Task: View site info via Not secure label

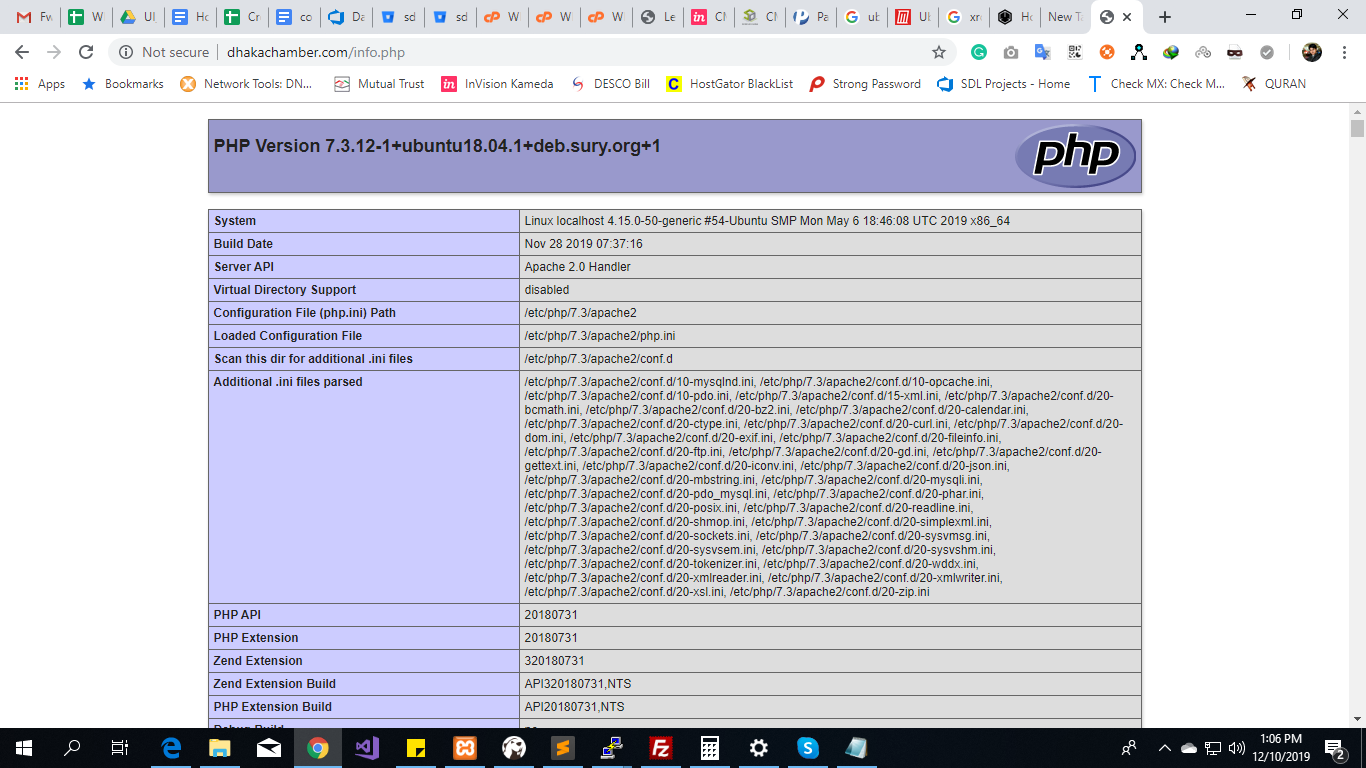Action: click(163, 52)
